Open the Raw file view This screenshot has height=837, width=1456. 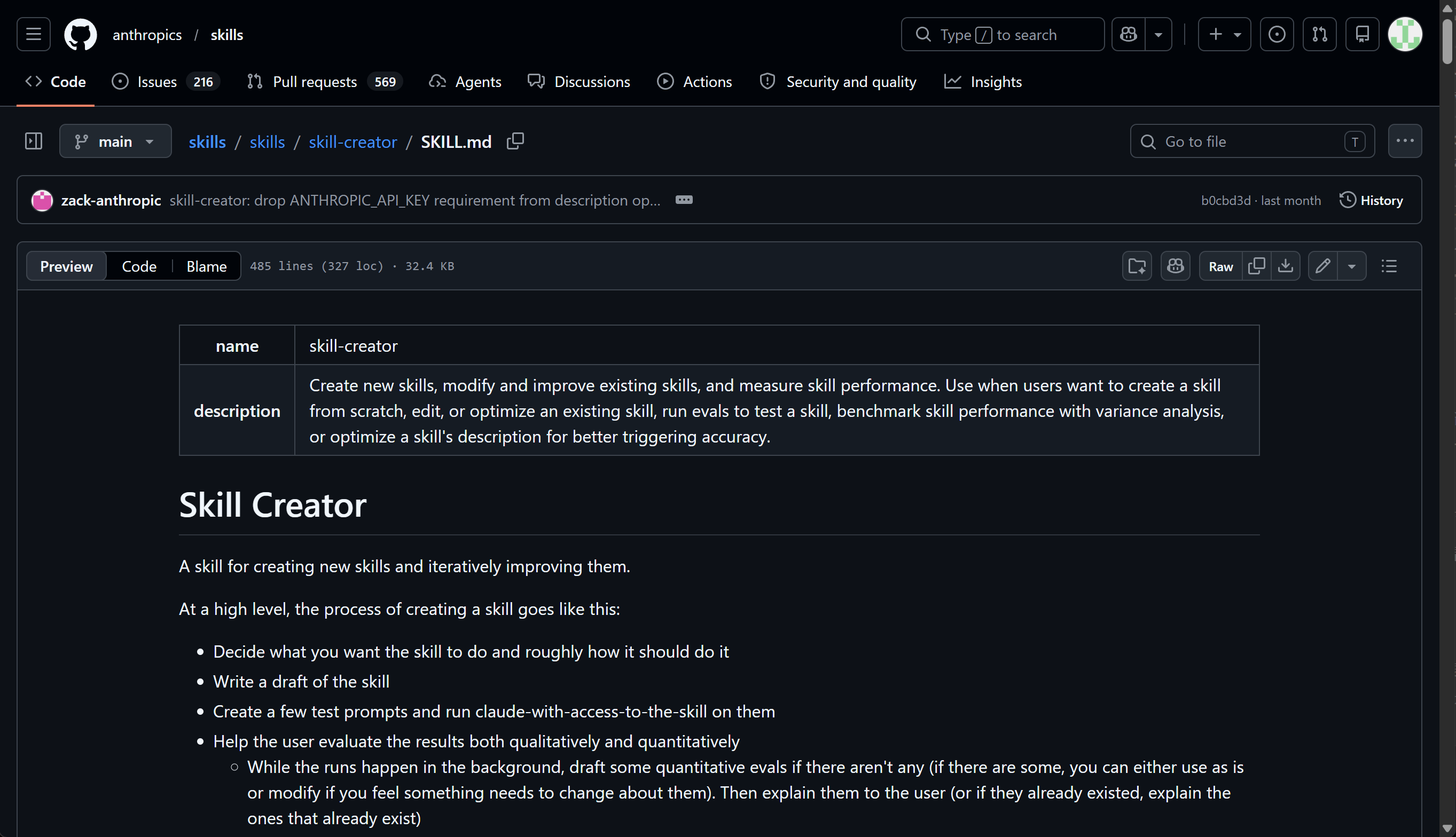coord(1220,266)
